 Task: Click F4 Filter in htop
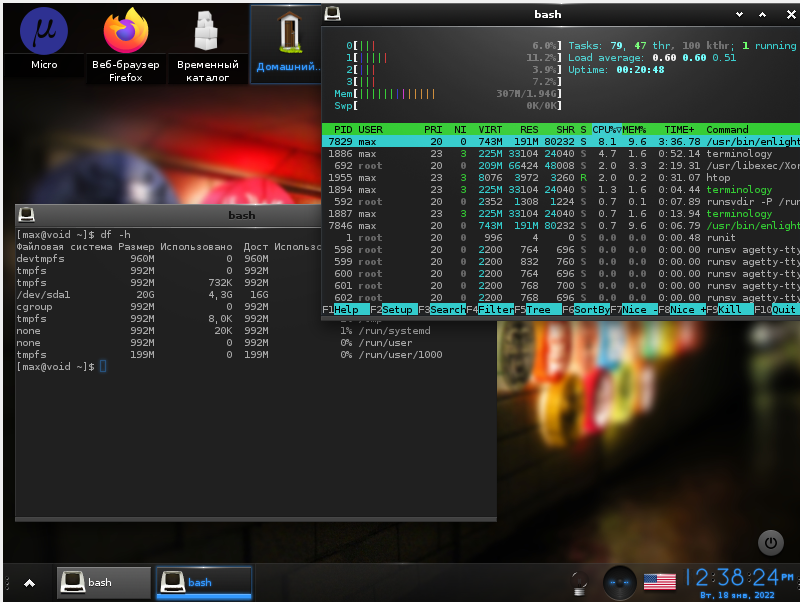point(490,310)
